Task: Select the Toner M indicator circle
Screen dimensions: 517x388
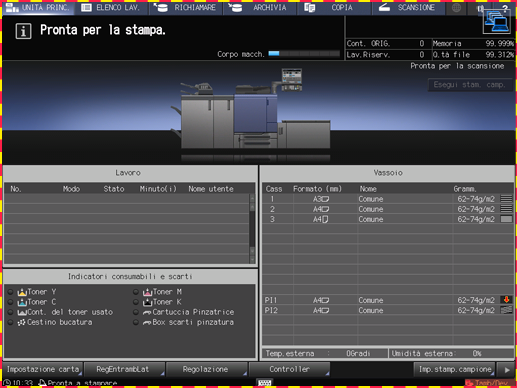Action: coord(136,292)
